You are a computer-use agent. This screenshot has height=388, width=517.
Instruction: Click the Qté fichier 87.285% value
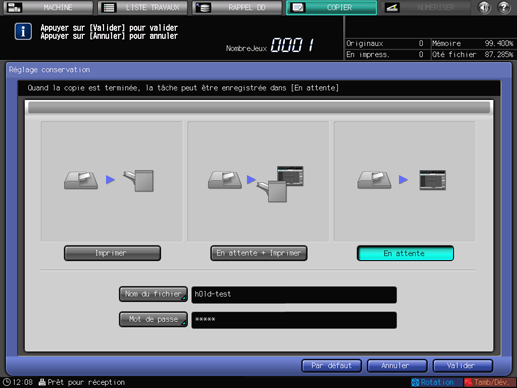(x=499, y=54)
